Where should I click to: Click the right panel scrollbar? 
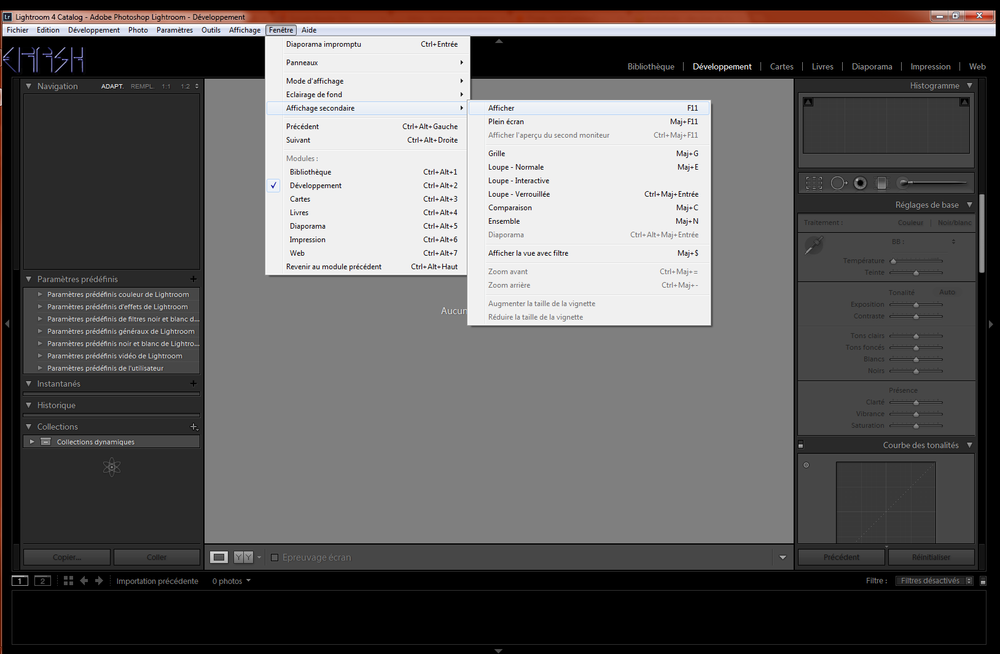[x=982, y=233]
